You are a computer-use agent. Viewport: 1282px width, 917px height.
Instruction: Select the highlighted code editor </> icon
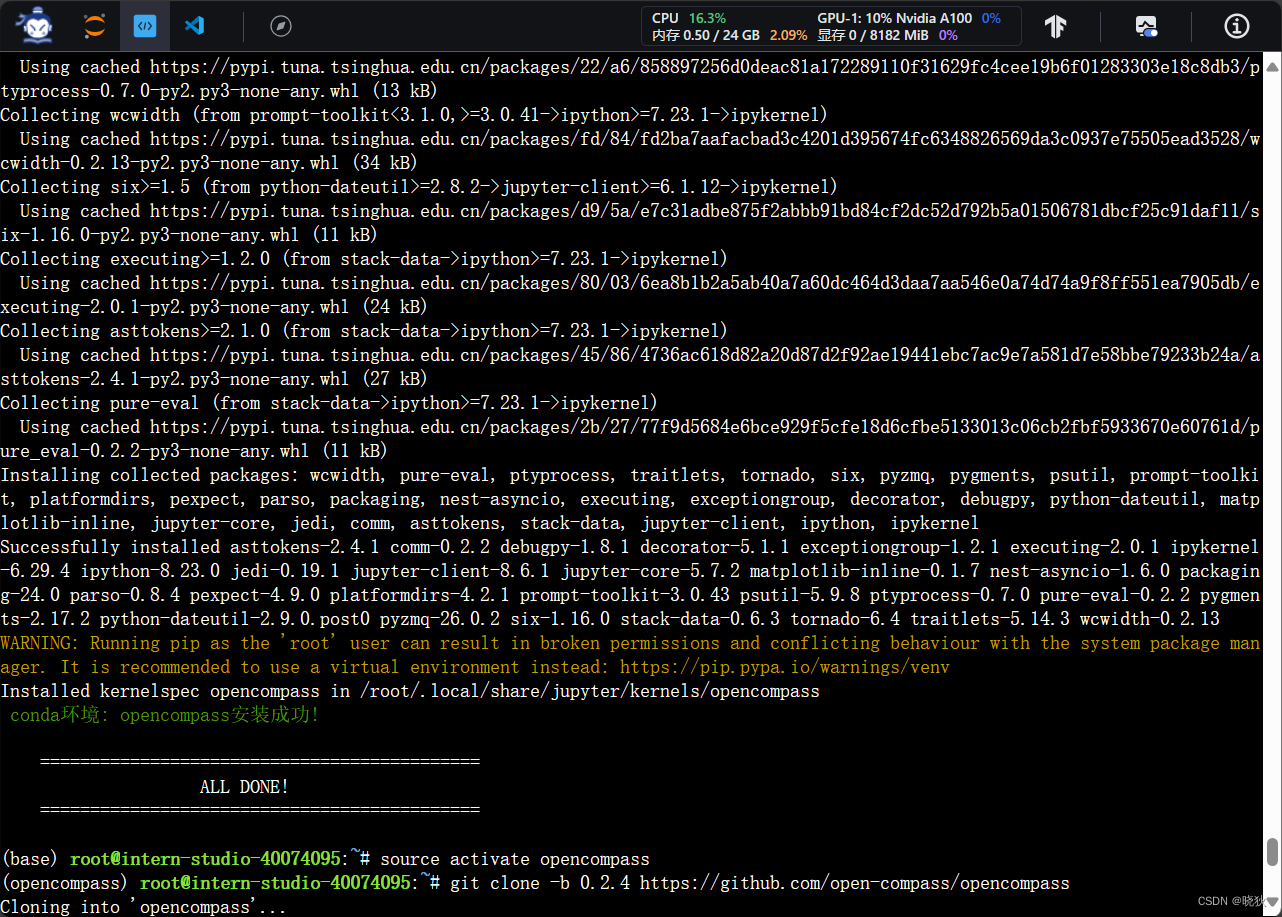coord(145,25)
